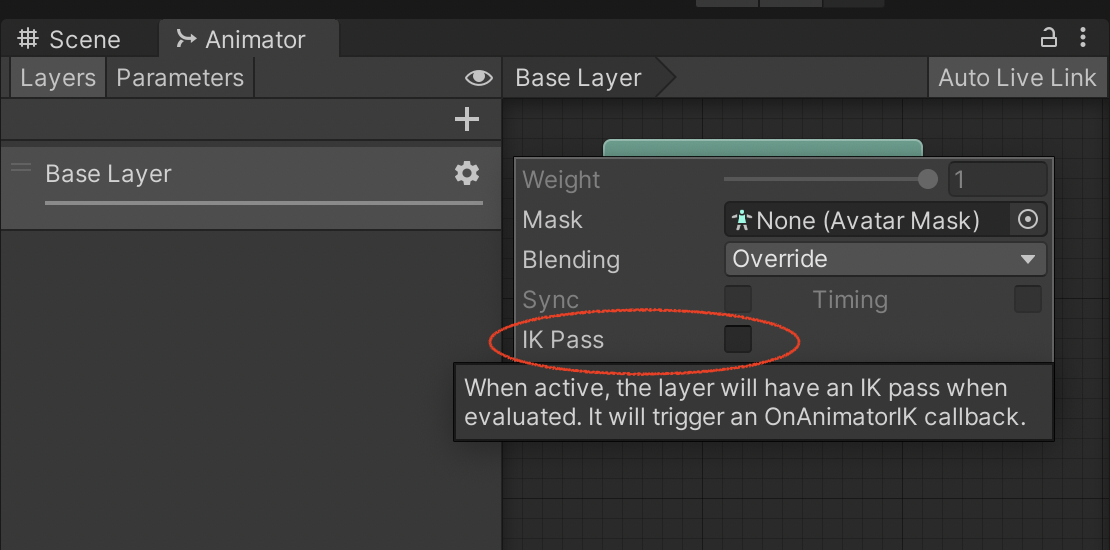Click the lock icon on Animator window
Screen dimensions: 1110x550
point(1049,38)
